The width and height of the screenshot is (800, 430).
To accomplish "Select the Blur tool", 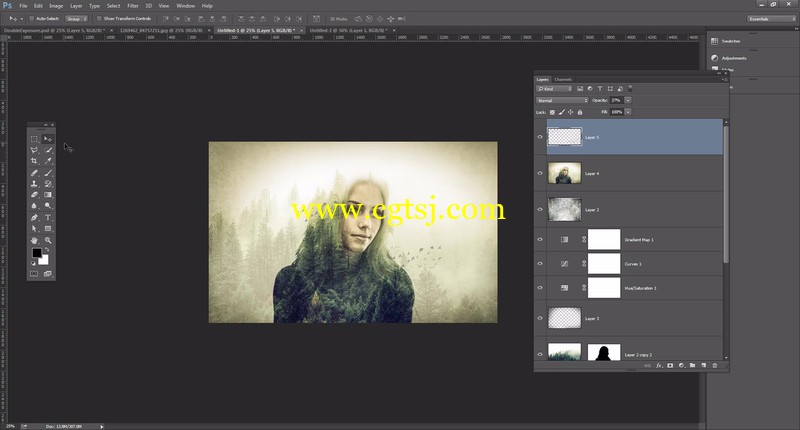I will pyautogui.click(x=34, y=206).
